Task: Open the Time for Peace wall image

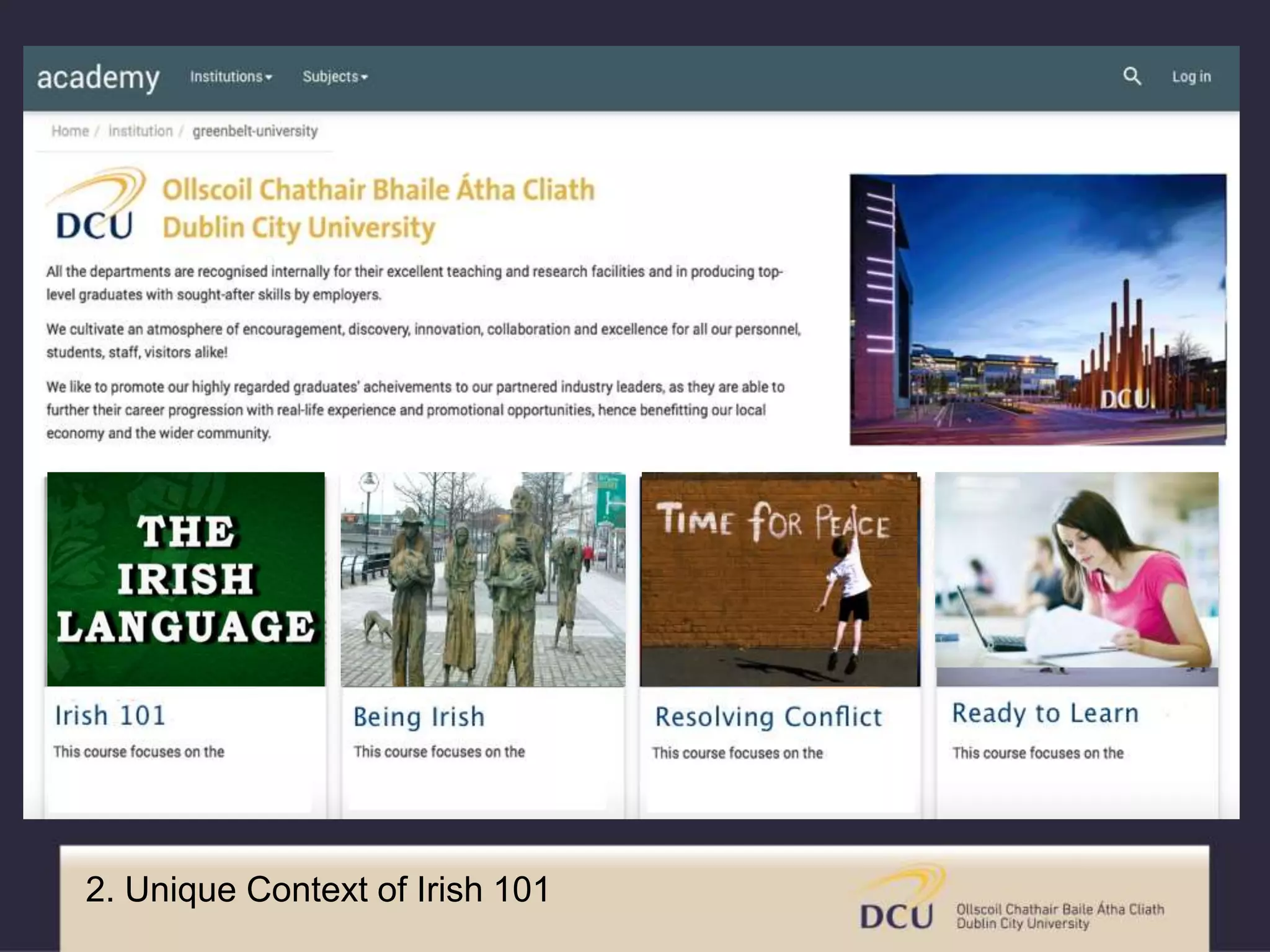Action: [779, 579]
